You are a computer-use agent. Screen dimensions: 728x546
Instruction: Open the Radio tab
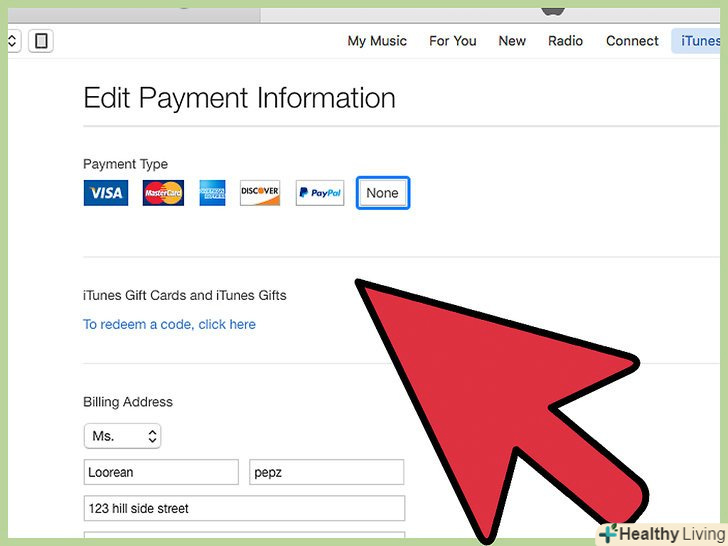(565, 41)
